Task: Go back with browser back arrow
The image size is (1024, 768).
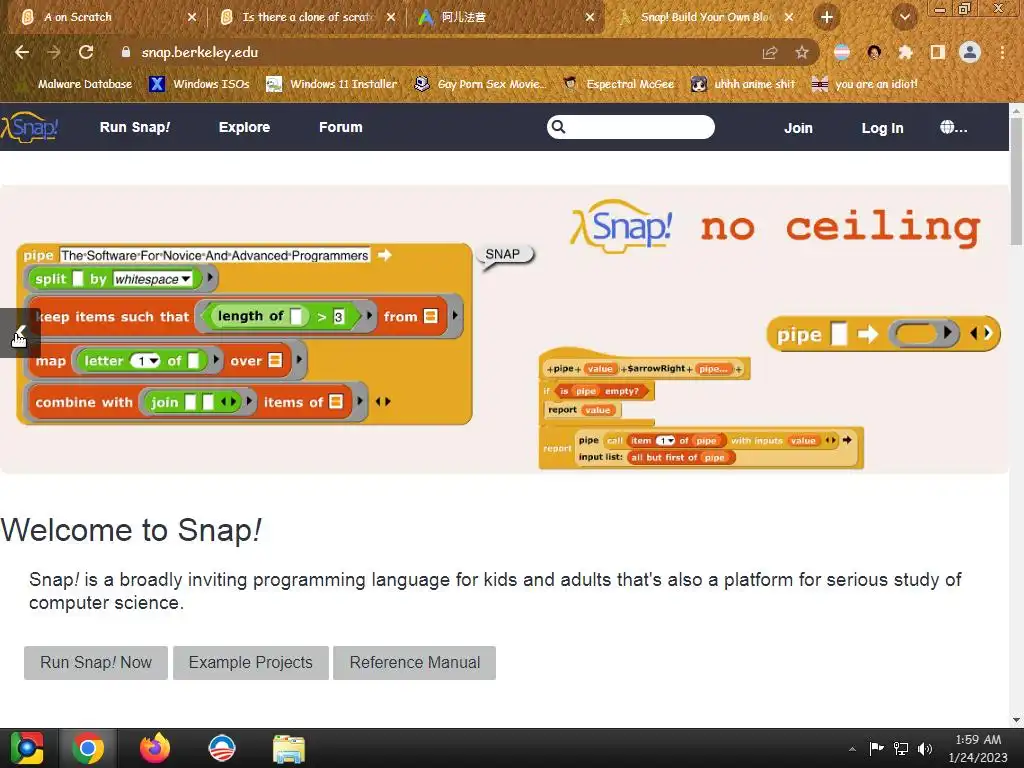Action: pos(22,52)
